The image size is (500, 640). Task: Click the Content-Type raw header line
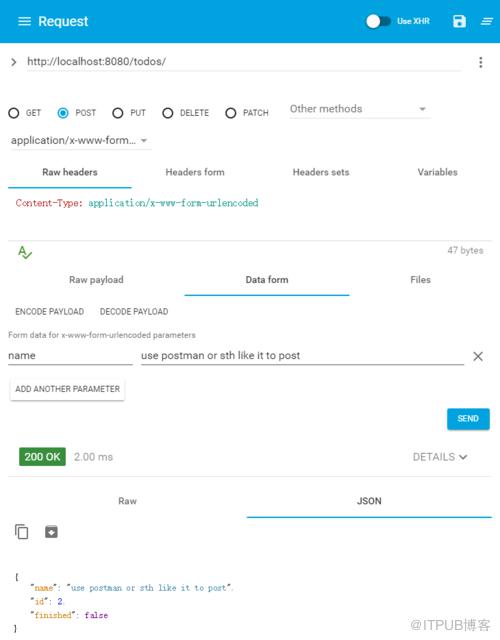coord(137,203)
